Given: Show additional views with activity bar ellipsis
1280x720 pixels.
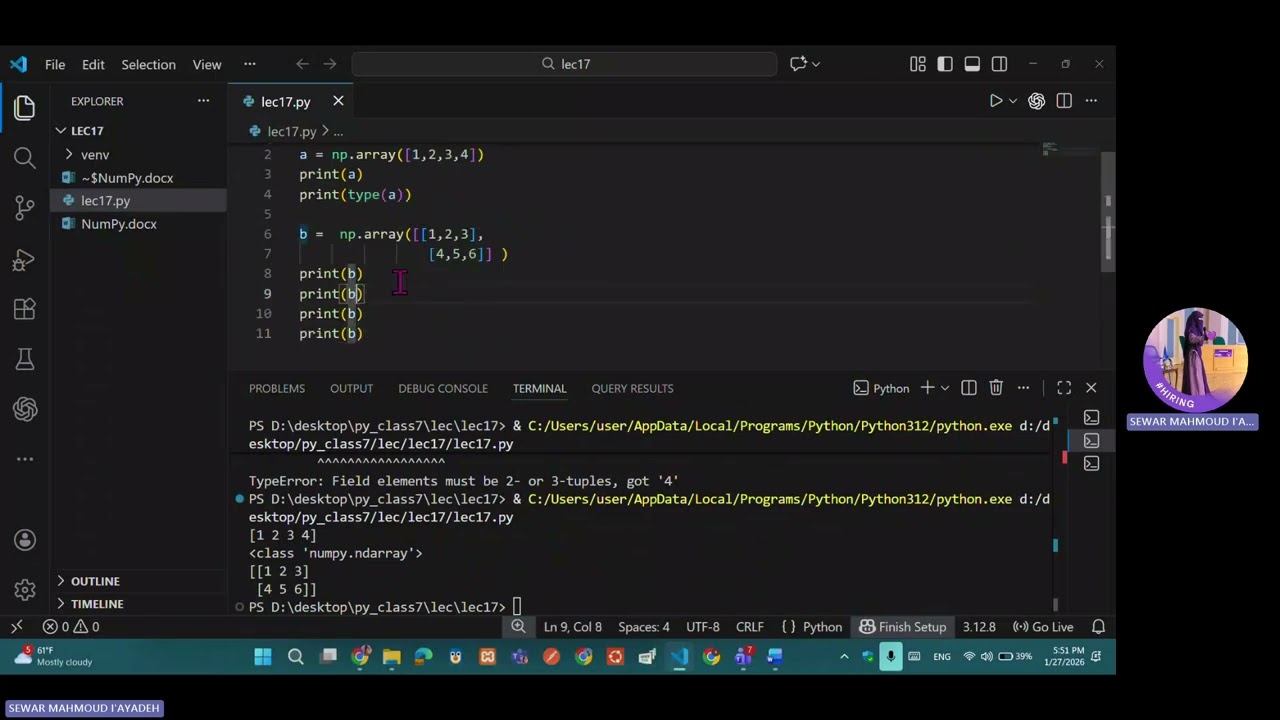Looking at the screenshot, I should point(24,459).
